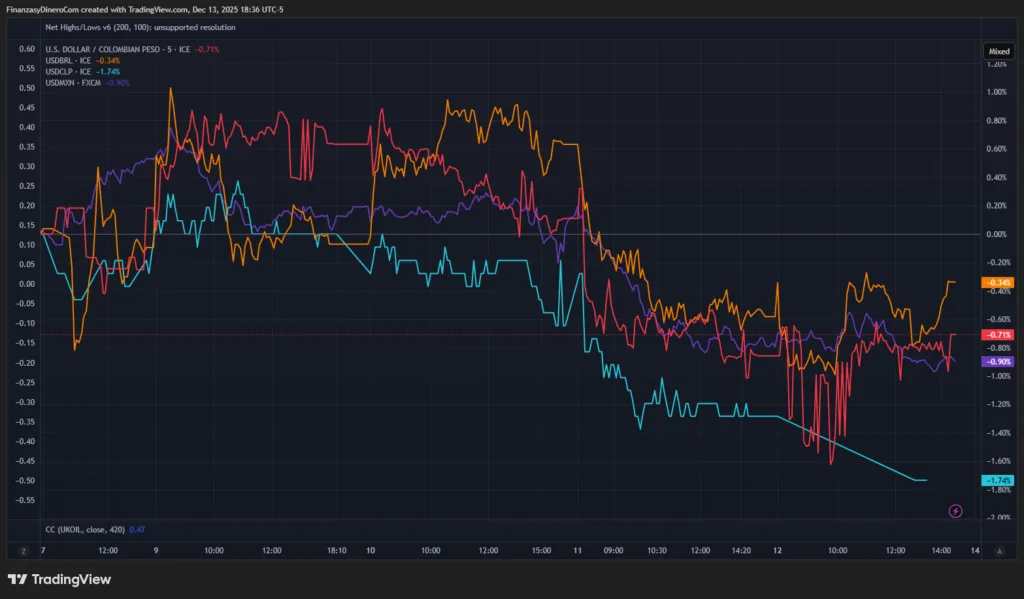Click the TradingView logo
This screenshot has height=599, width=1024.
pos(59,580)
